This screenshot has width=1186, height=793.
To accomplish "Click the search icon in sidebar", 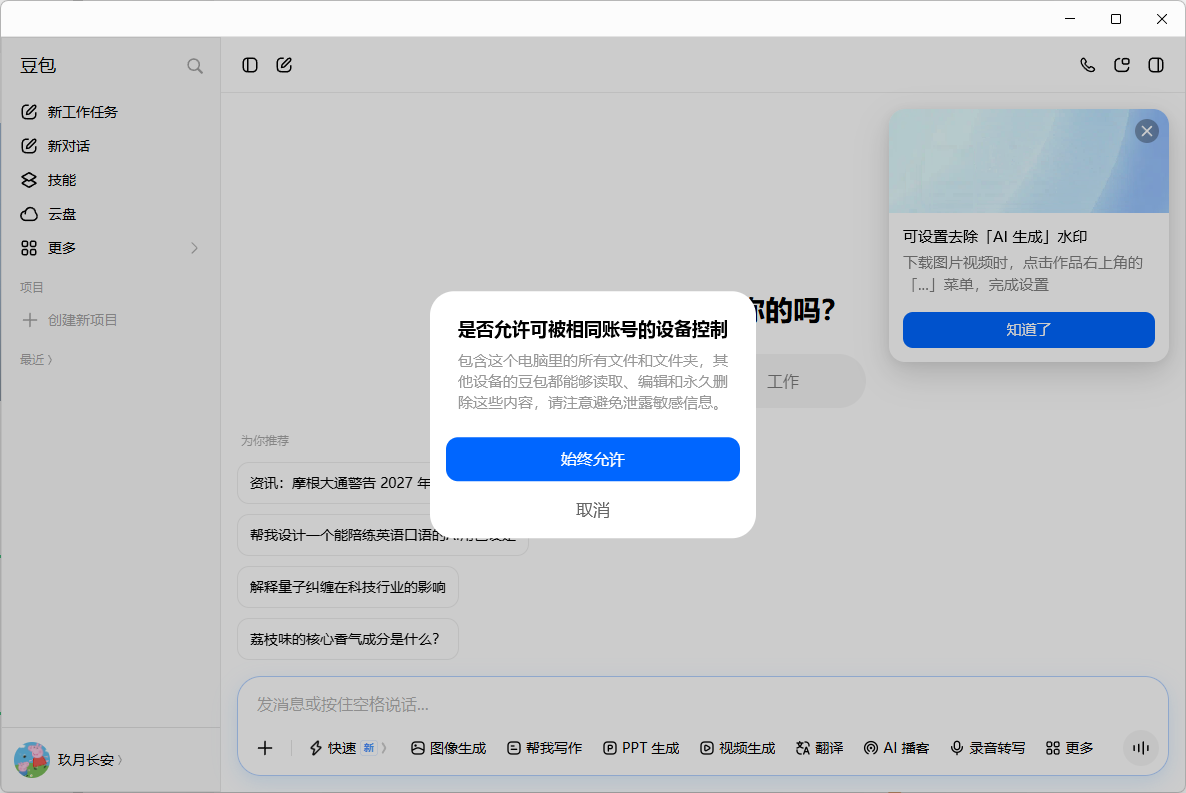I will [194, 66].
